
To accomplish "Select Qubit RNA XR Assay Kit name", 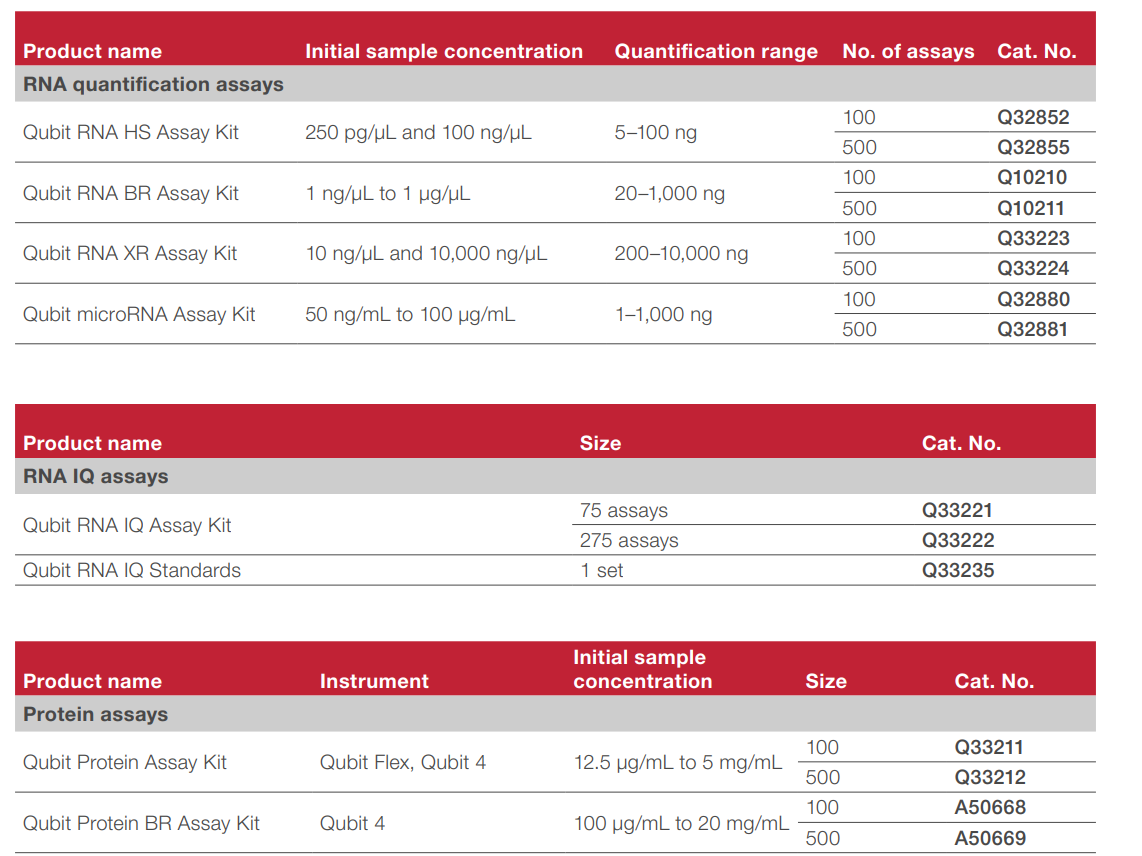I will click(130, 254).
